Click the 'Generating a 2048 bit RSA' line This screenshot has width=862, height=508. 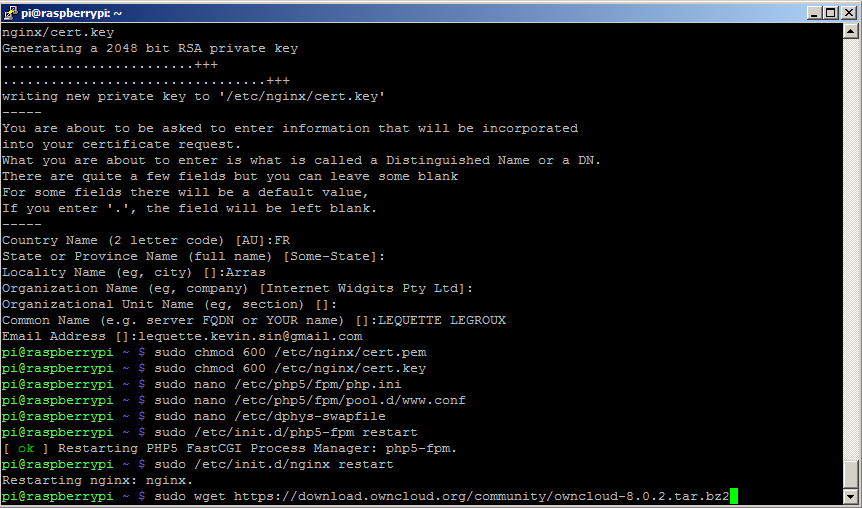coord(150,48)
